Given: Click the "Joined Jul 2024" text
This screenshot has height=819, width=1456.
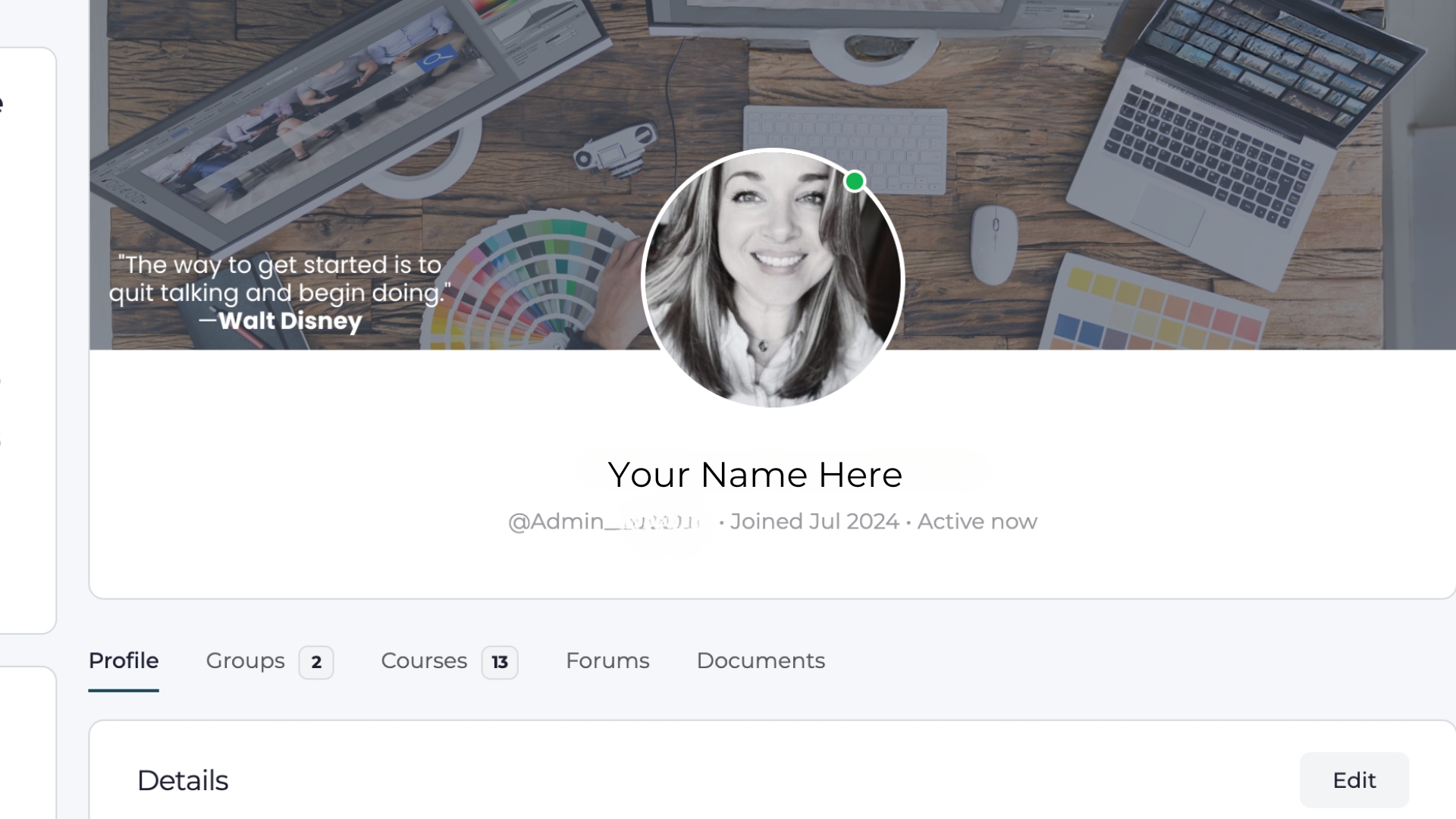Looking at the screenshot, I should (814, 522).
